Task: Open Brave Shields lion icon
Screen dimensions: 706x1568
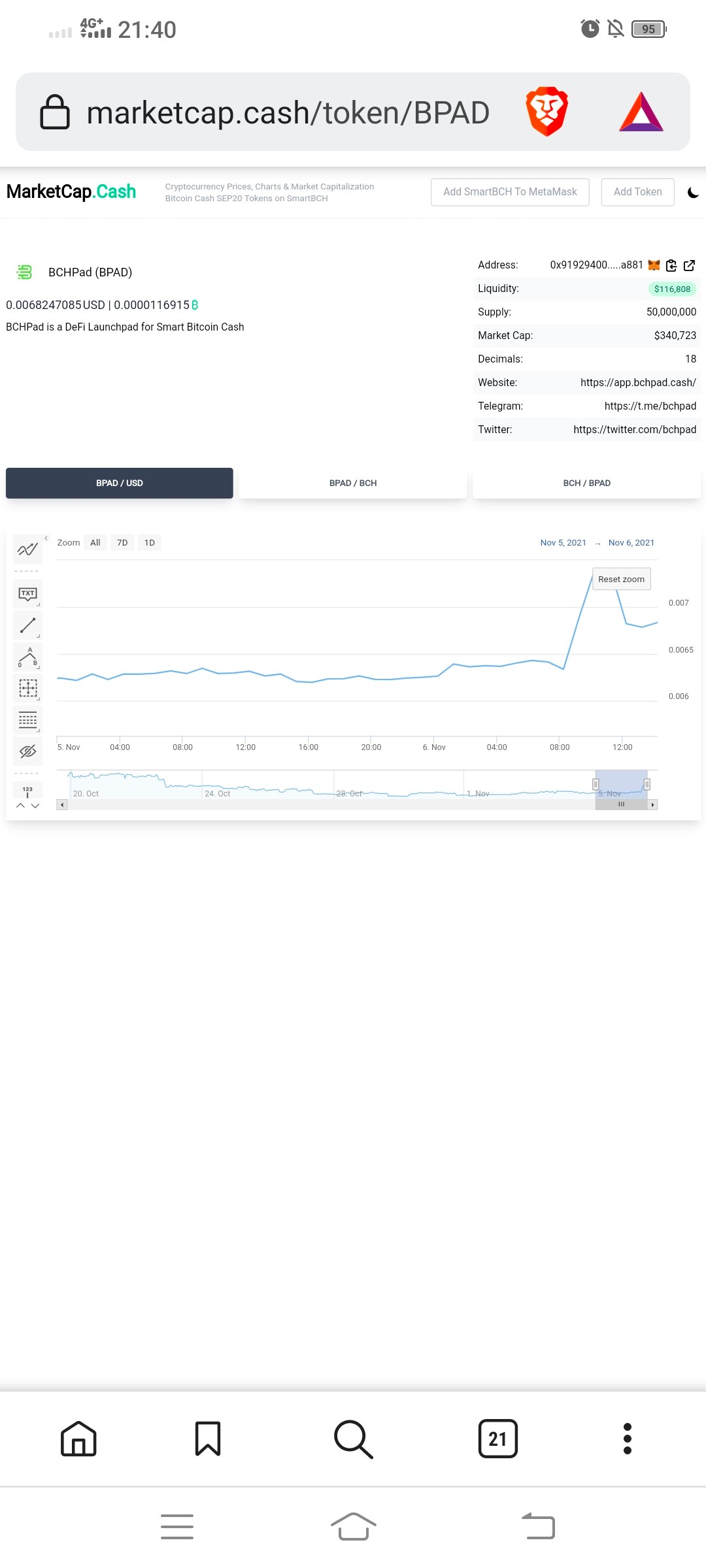Action: pyautogui.click(x=547, y=112)
